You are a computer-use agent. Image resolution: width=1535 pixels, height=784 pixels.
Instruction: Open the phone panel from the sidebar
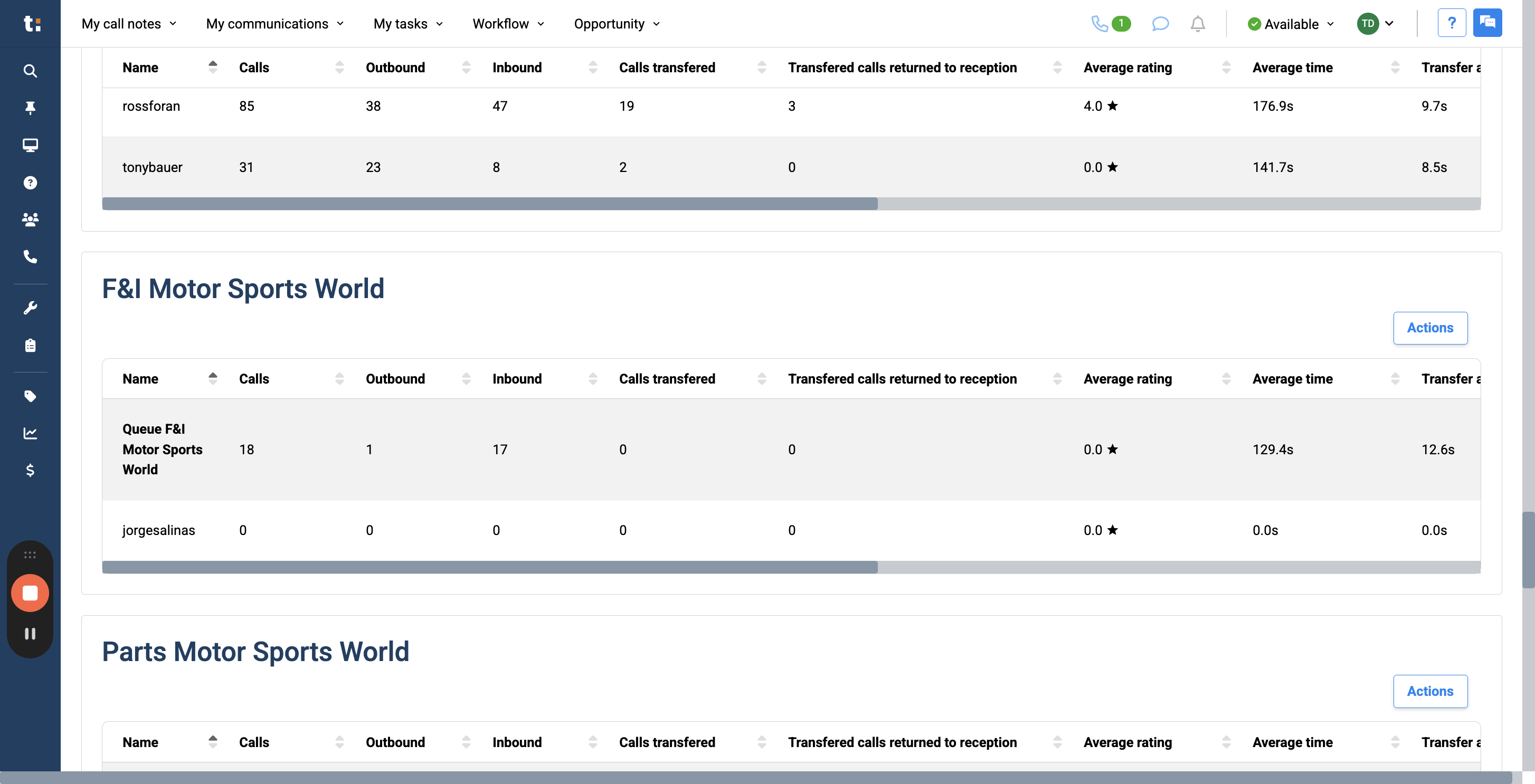click(x=30, y=257)
